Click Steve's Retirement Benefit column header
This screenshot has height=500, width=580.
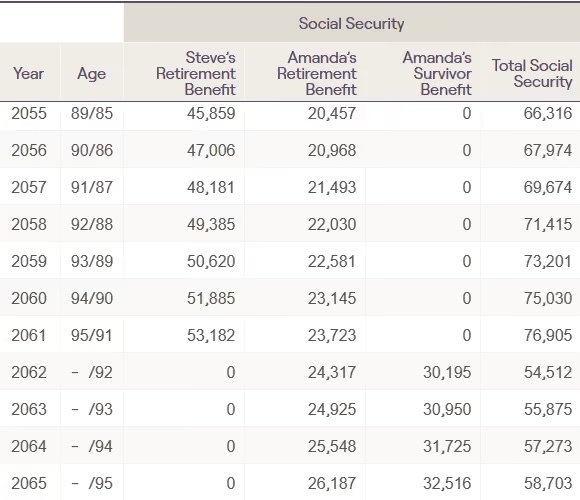tap(196, 73)
